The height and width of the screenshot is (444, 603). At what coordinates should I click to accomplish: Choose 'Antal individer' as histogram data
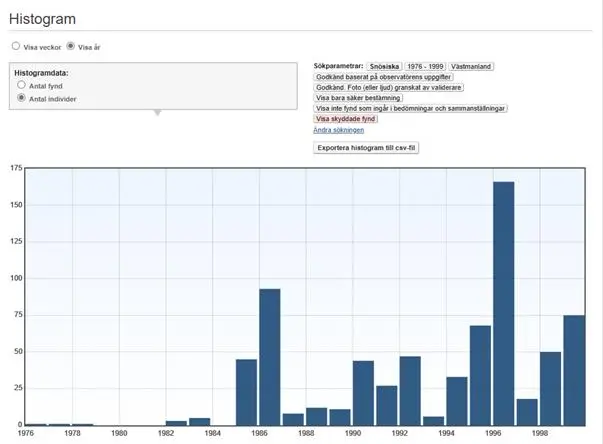[21, 99]
